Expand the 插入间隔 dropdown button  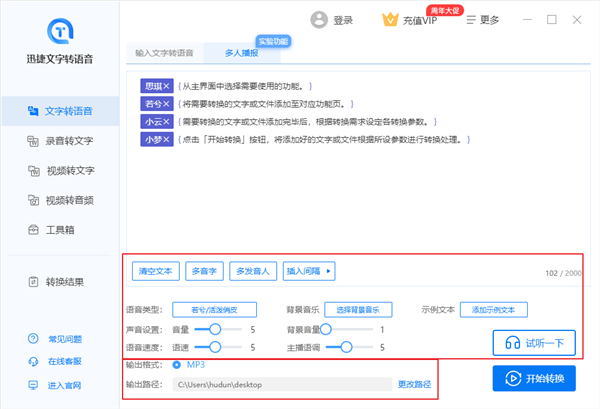point(309,271)
